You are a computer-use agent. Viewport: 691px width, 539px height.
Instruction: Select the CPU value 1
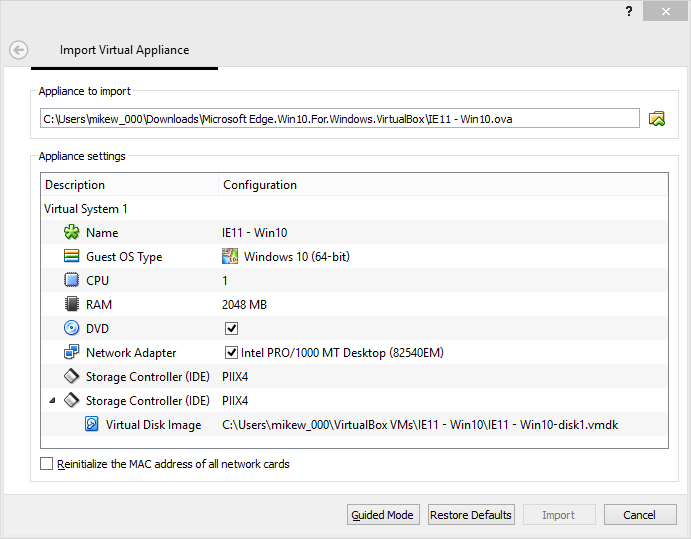point(225,280)
